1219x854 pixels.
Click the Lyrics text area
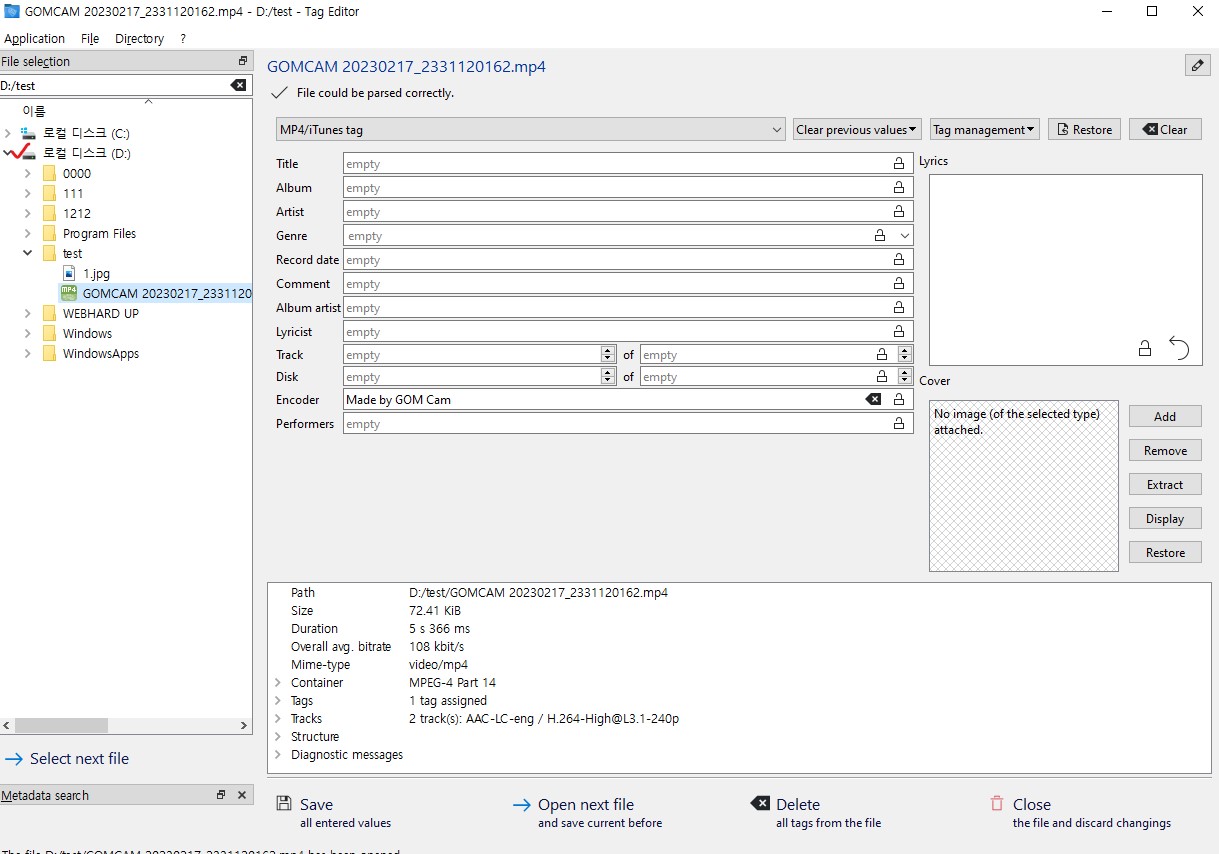point(1066,270)
